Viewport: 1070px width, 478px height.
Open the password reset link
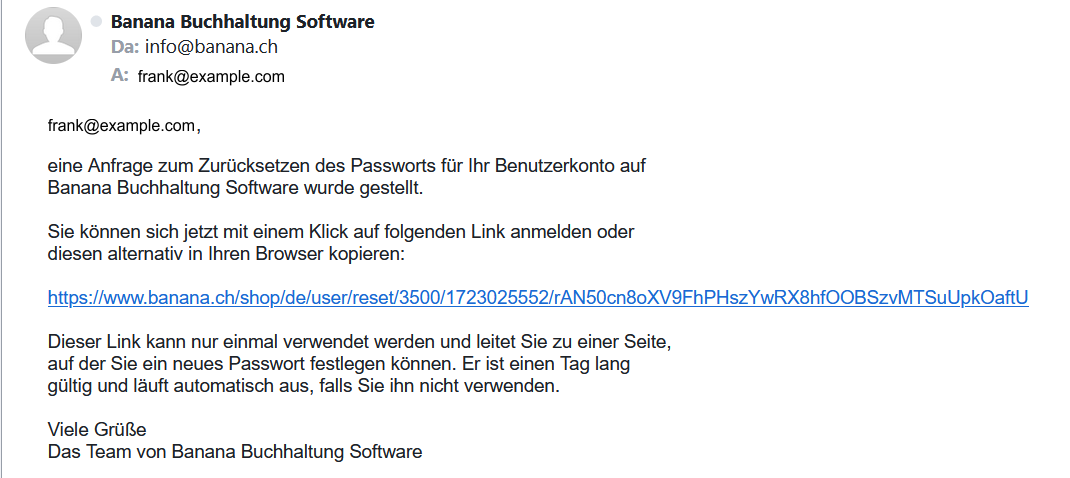tap(538, 297)
